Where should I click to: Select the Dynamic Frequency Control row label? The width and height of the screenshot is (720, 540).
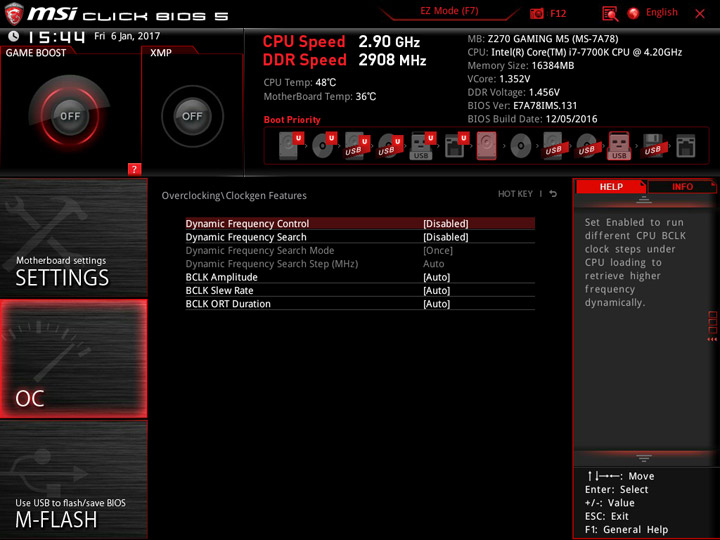(x=247, y=224)
